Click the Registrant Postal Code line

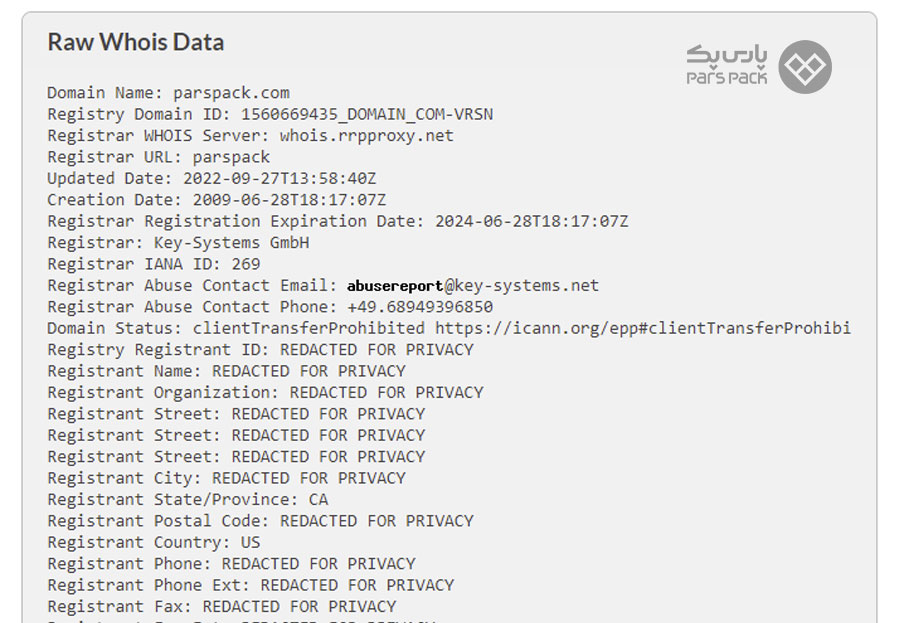coord(260,521)
